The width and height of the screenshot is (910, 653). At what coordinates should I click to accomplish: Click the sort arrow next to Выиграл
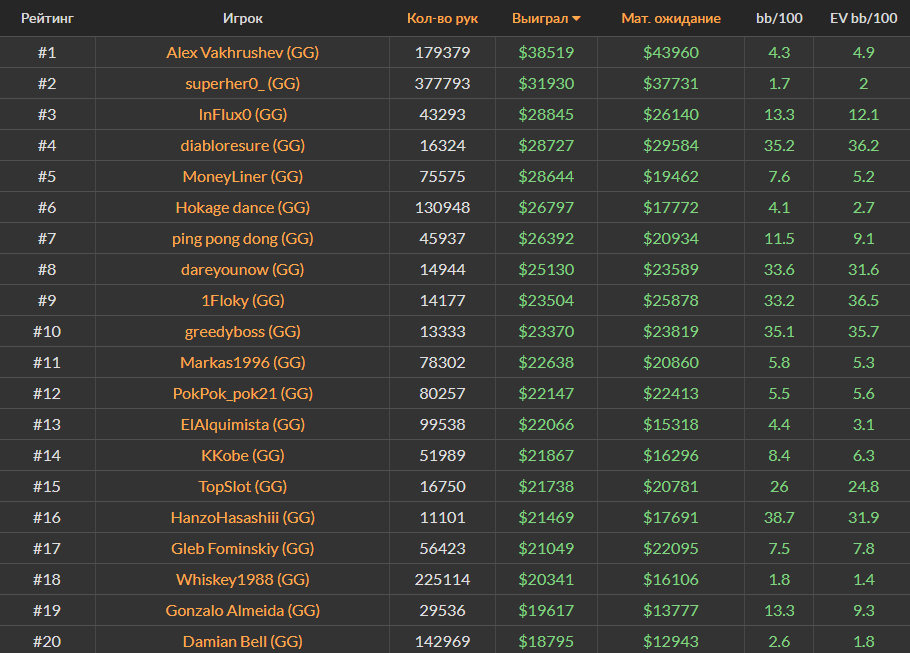pos(577,19)
